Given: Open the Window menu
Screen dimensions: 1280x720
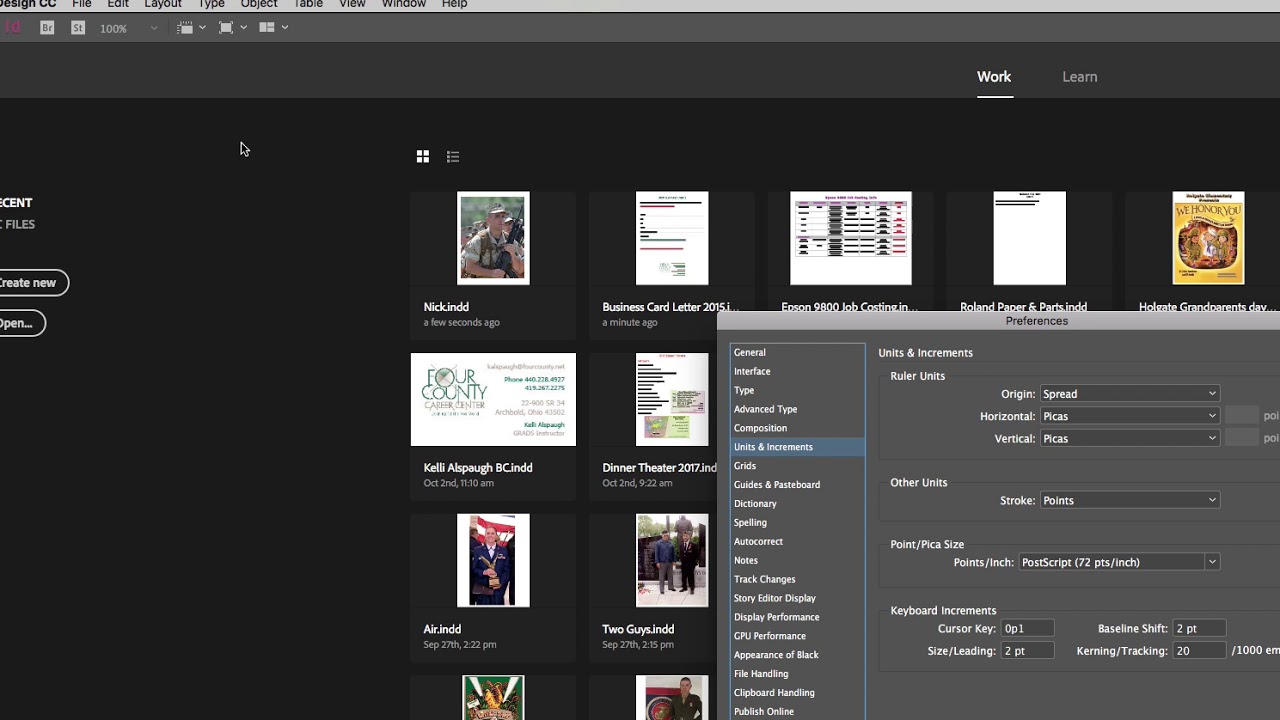Looking at the screenshot, I should pos(404,4).
